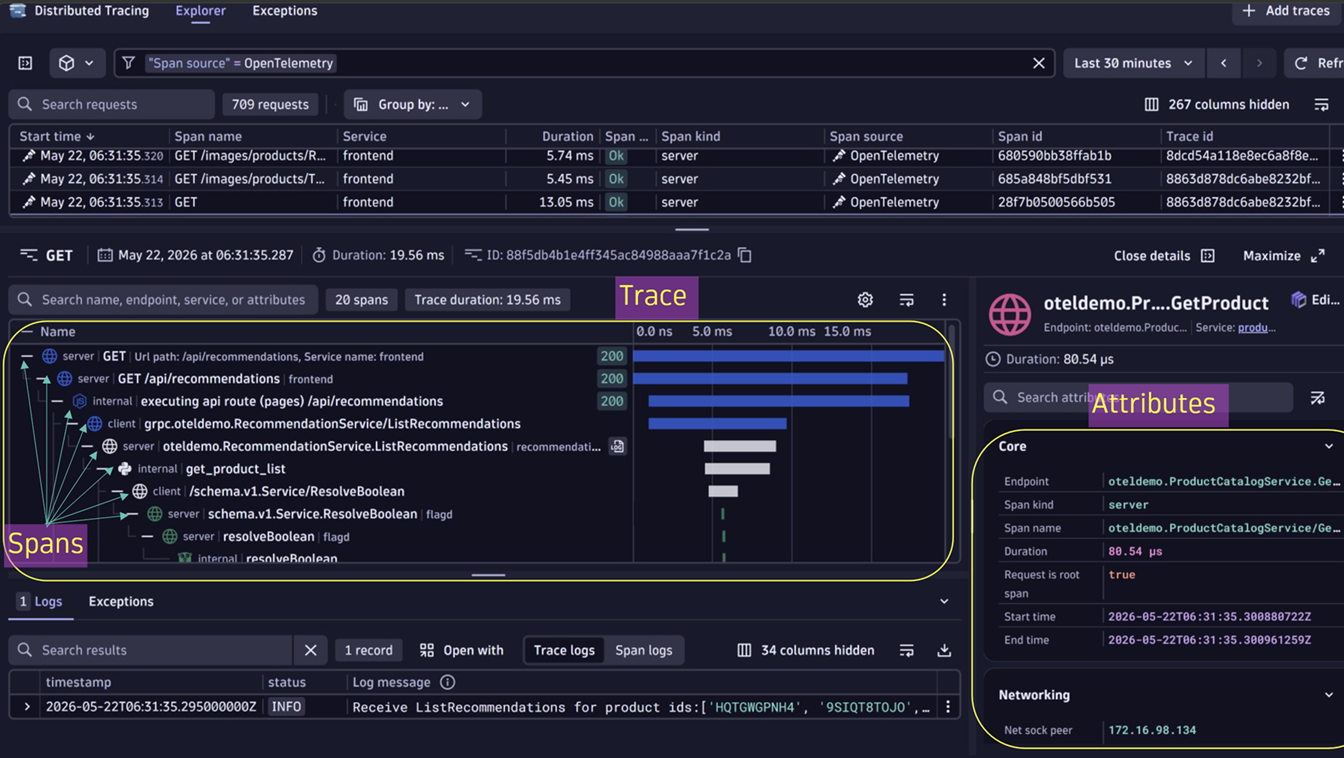
Task: Click Distributed Tracing app icon
Action: 17,11
